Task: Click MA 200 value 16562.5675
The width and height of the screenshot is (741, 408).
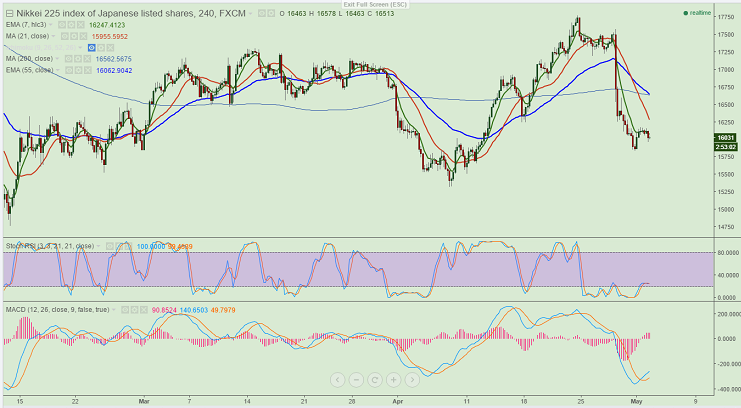Action: [x=113, y=59]
